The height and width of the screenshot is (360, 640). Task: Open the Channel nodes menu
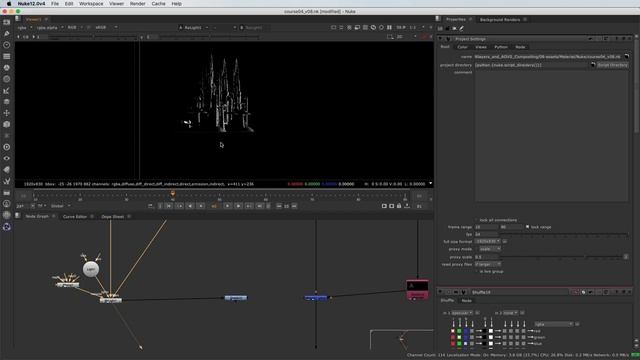(7, 56)
